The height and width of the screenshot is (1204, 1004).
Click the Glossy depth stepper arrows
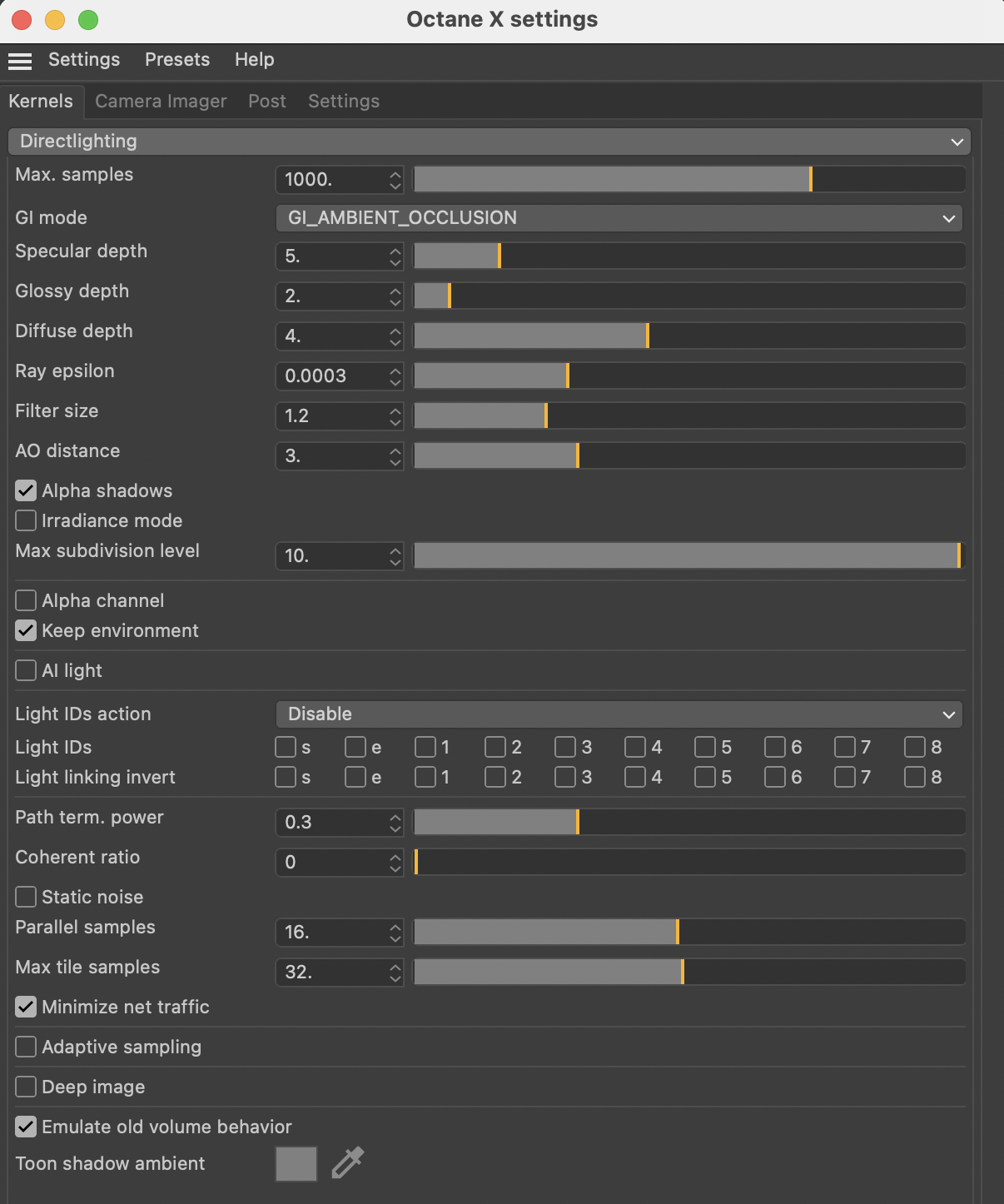(x=395, y=296)
